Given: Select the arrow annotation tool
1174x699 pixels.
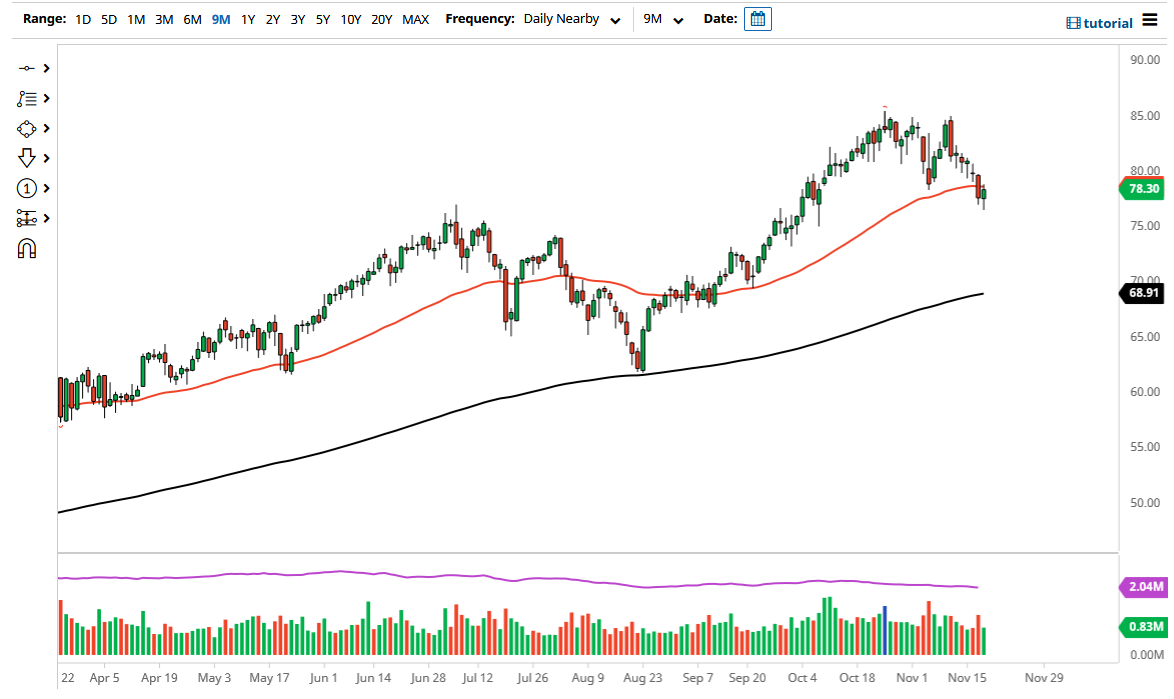Looking at the screenshot, I should tap(27, 158).
